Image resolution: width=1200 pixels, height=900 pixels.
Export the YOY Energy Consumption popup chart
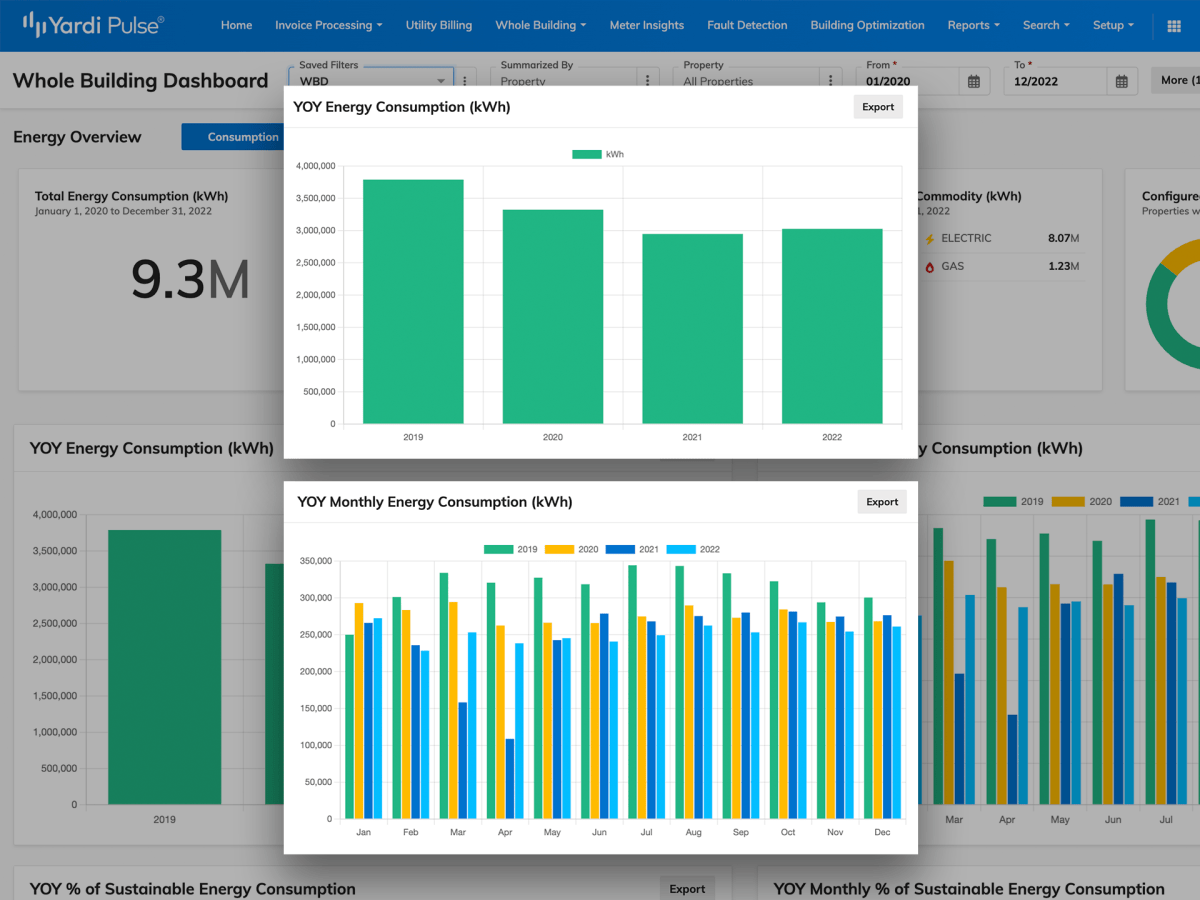[878, 107]
